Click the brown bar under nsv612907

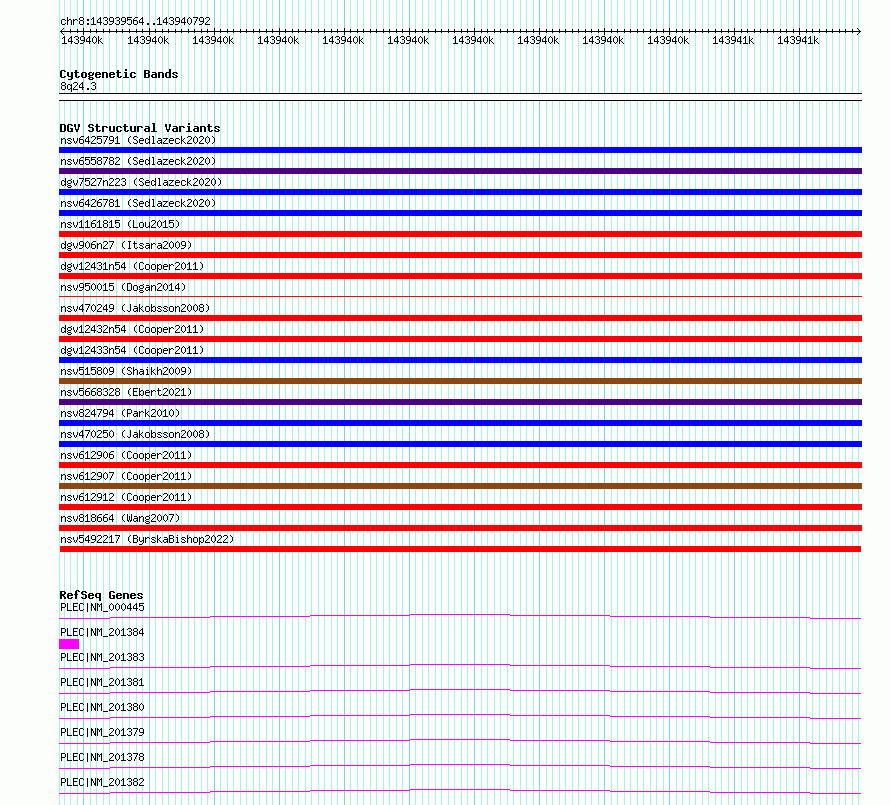pyautogui.click(x=460, y=486)
